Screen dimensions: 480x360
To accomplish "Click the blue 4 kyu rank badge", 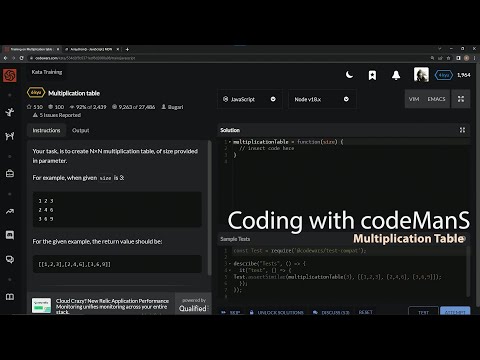I will (x=444, y=75).
